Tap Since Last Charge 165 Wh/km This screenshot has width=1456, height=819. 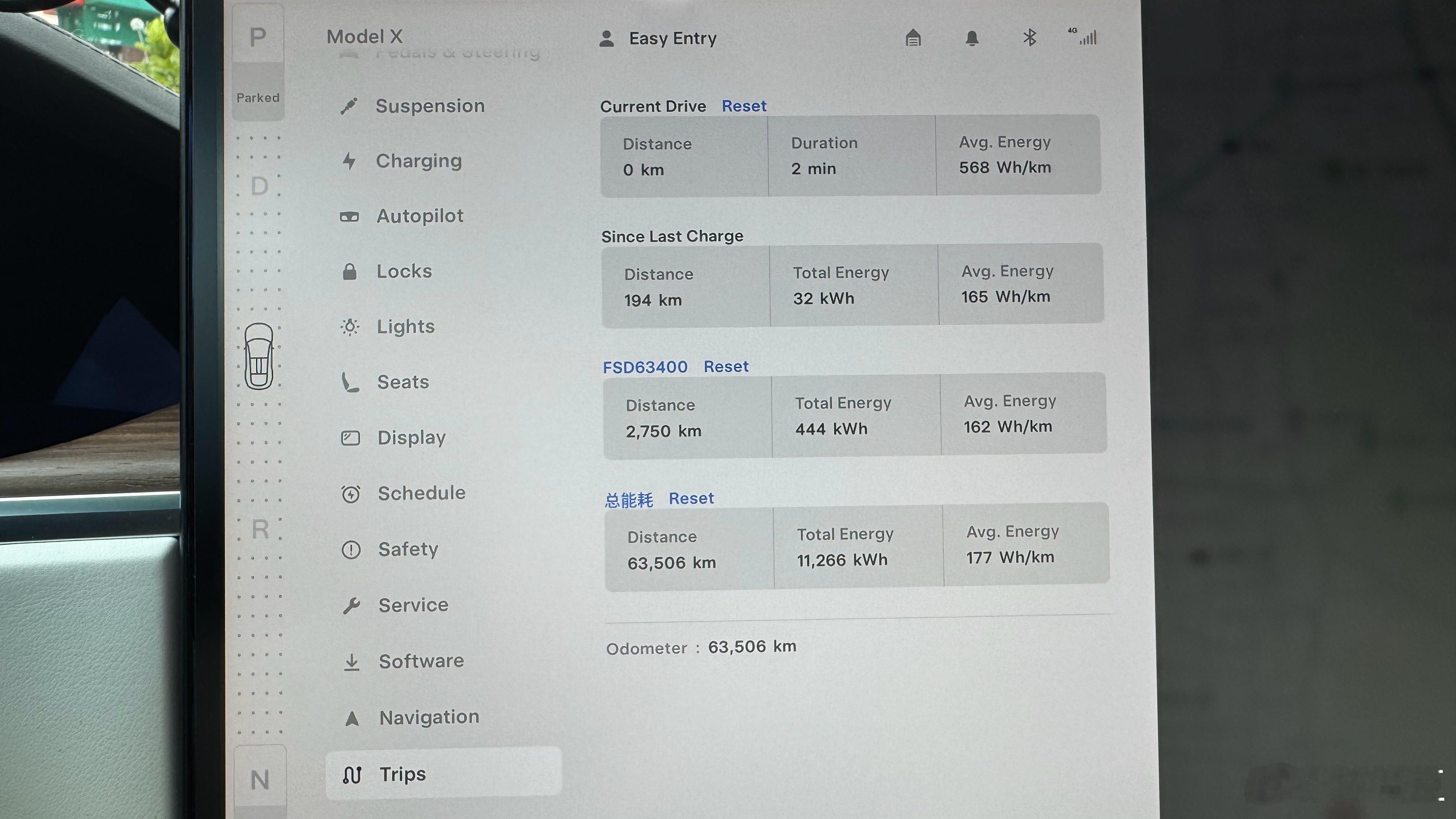coord(1006,297)
